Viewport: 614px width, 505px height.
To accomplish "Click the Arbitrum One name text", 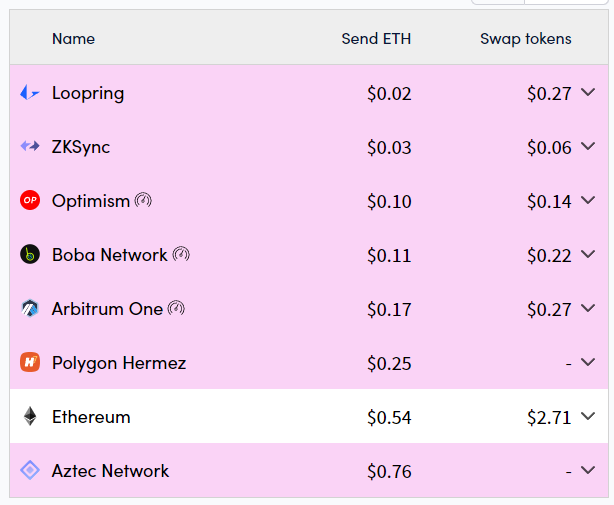I will pyautogui.click(x=107, y=309).
